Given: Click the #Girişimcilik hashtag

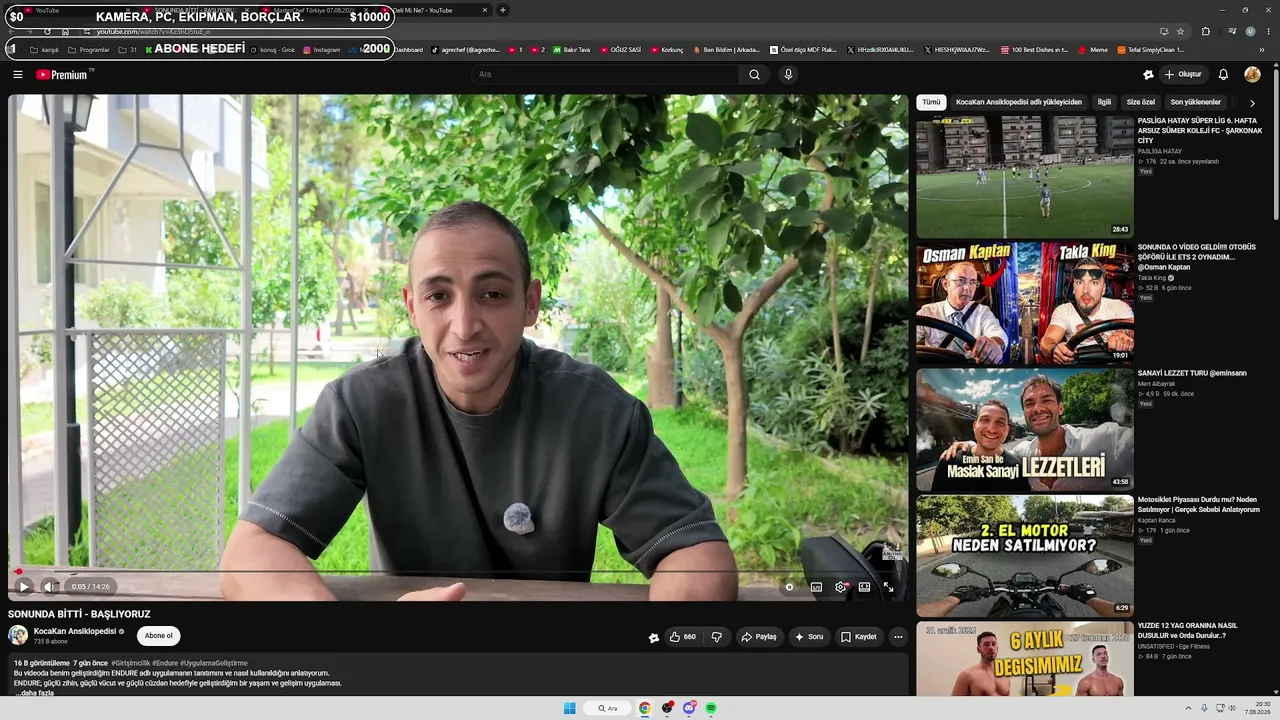Looking at the screenshot, I should 130,663.
